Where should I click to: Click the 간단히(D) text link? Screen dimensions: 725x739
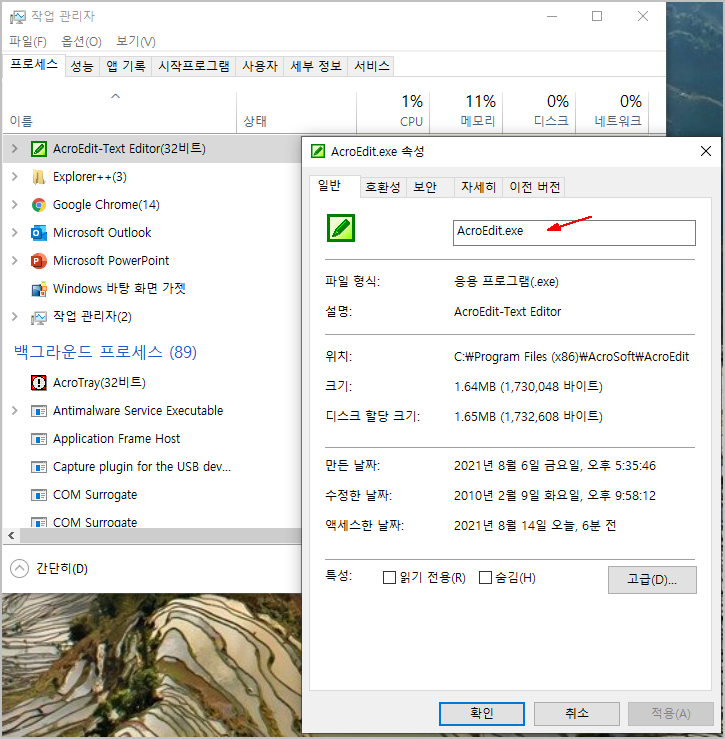(x=62, y=569)
